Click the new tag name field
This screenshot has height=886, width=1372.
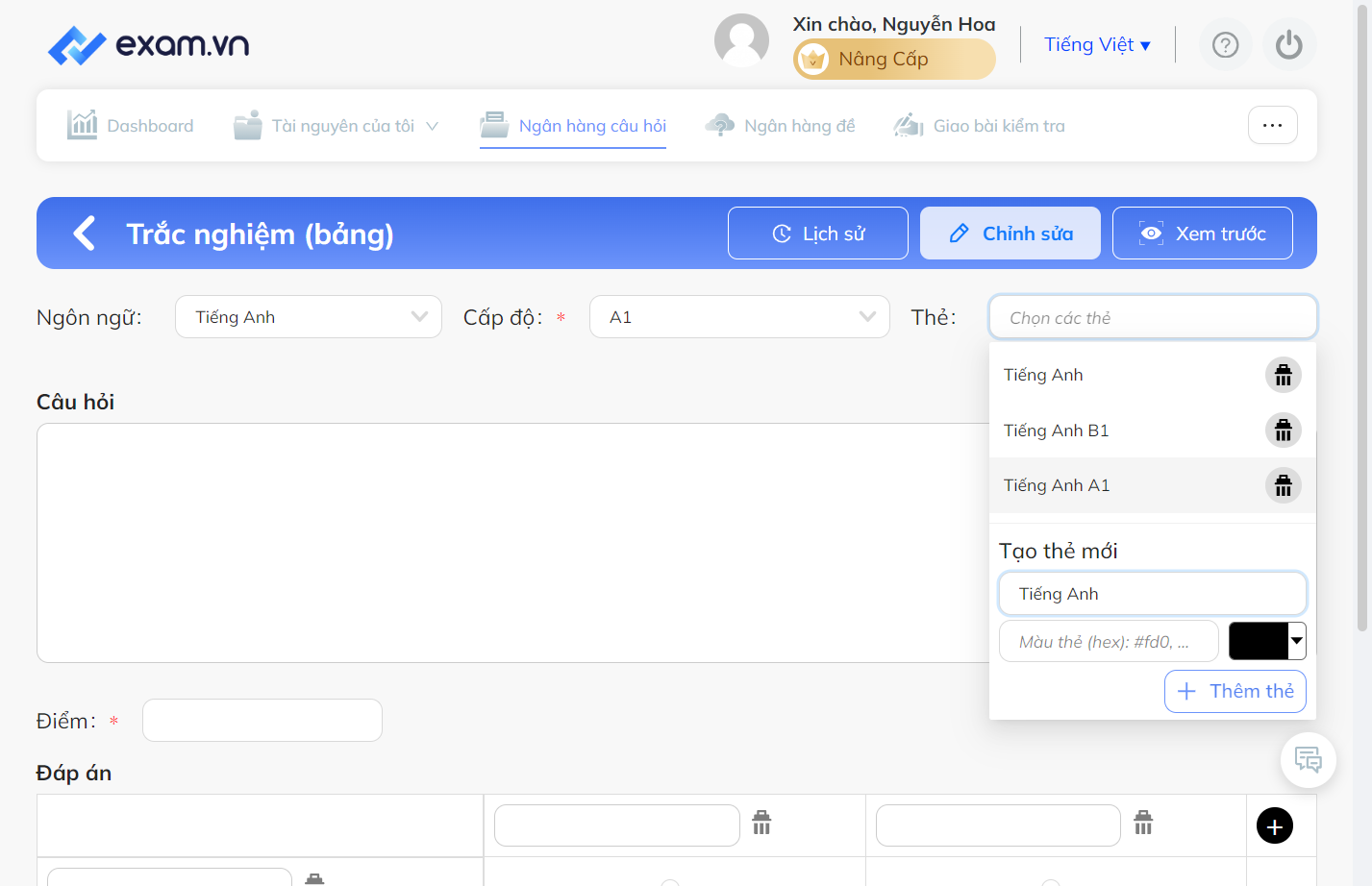pos(1153,594)
